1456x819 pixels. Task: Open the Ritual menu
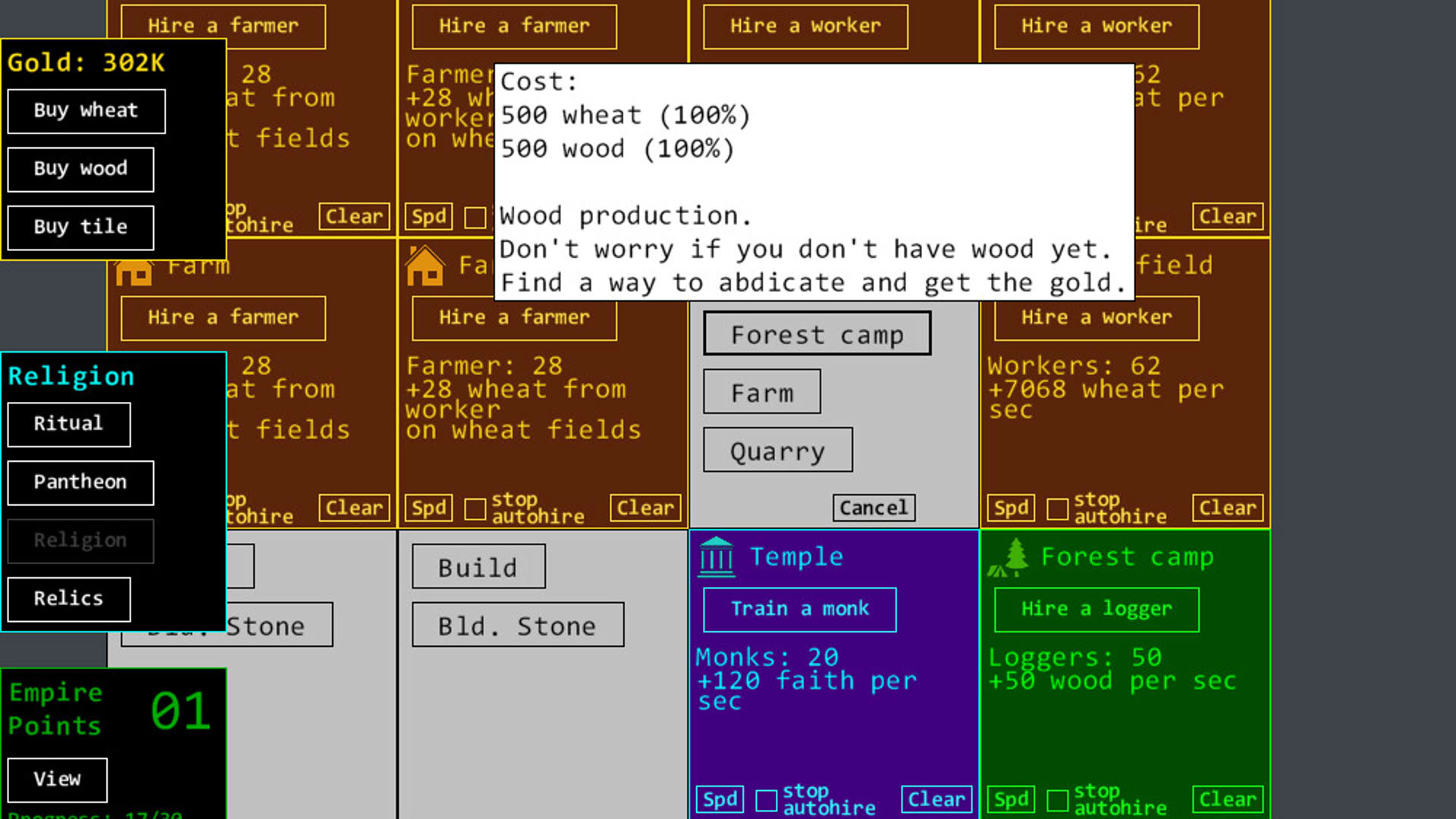69,424
